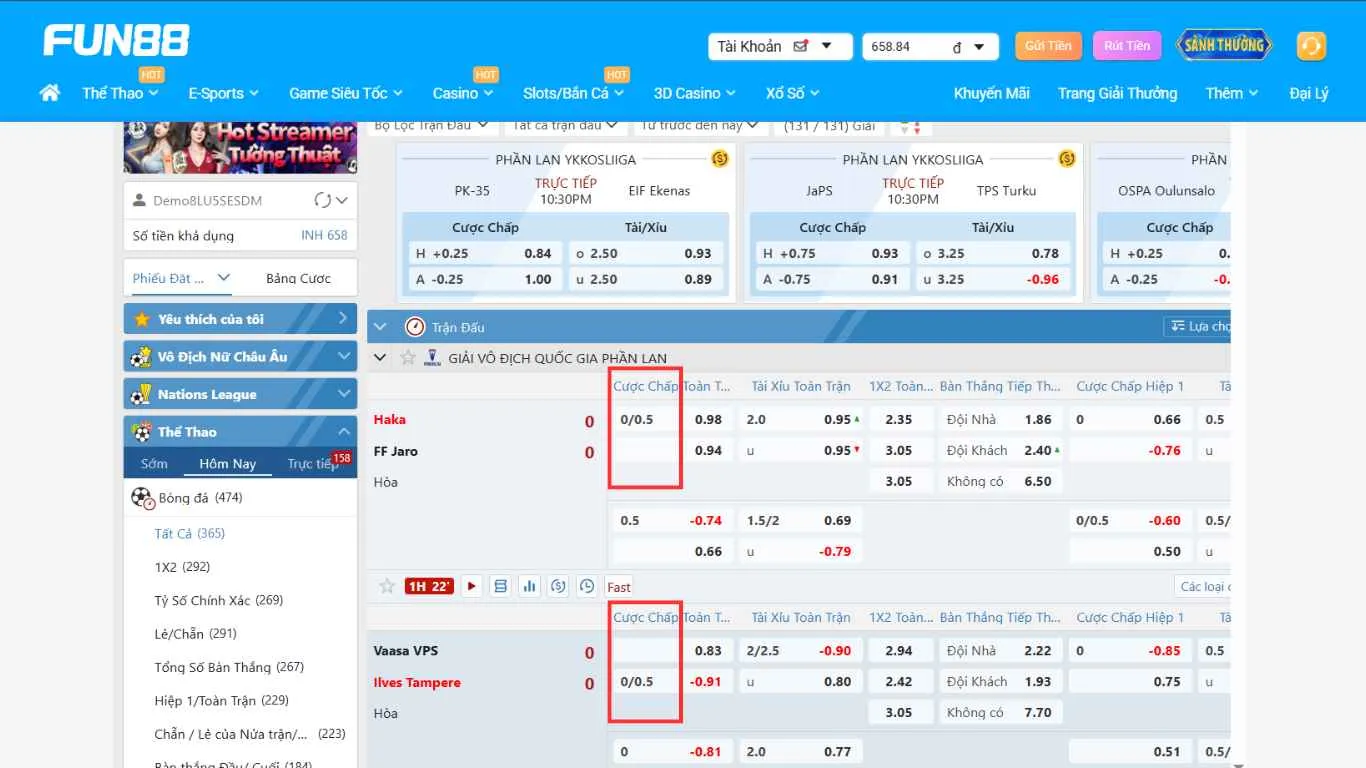Switch to the Trực tiếp tab
Image resolution: width=1366 pixels, height=768 pixels.
tap(312, 464)
